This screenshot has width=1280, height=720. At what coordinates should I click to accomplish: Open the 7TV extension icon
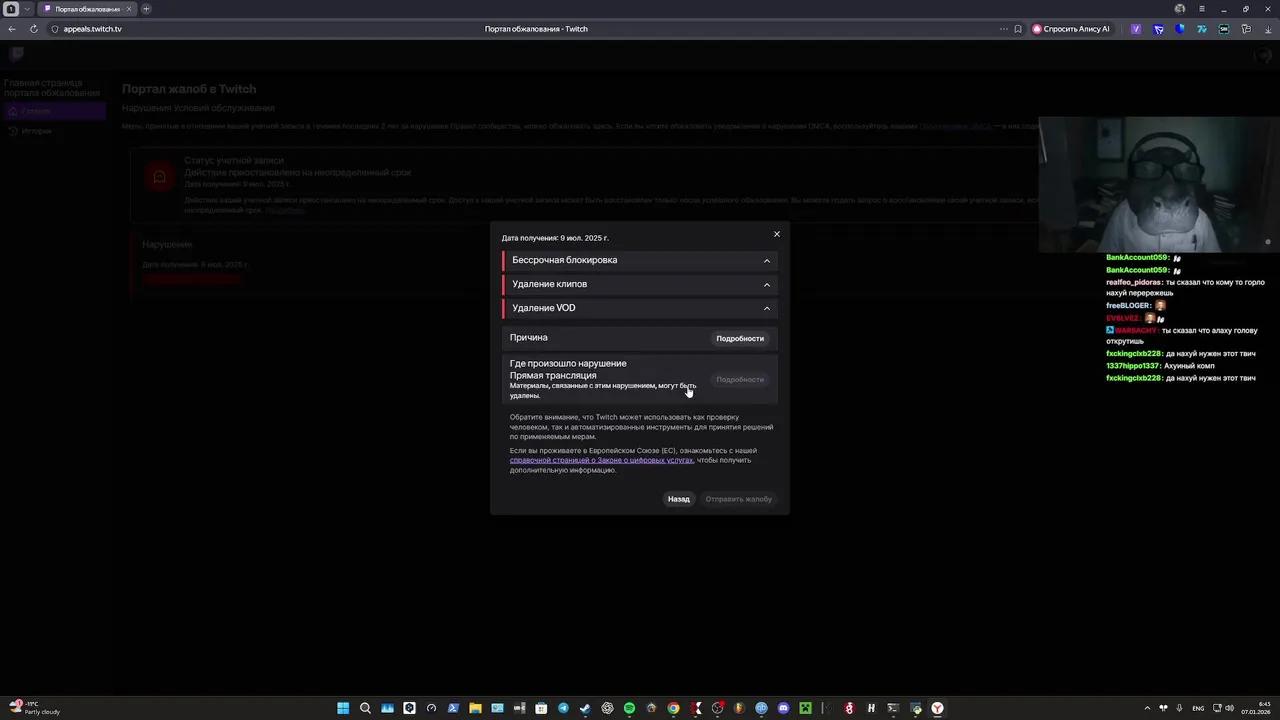tap(1202, 29)
